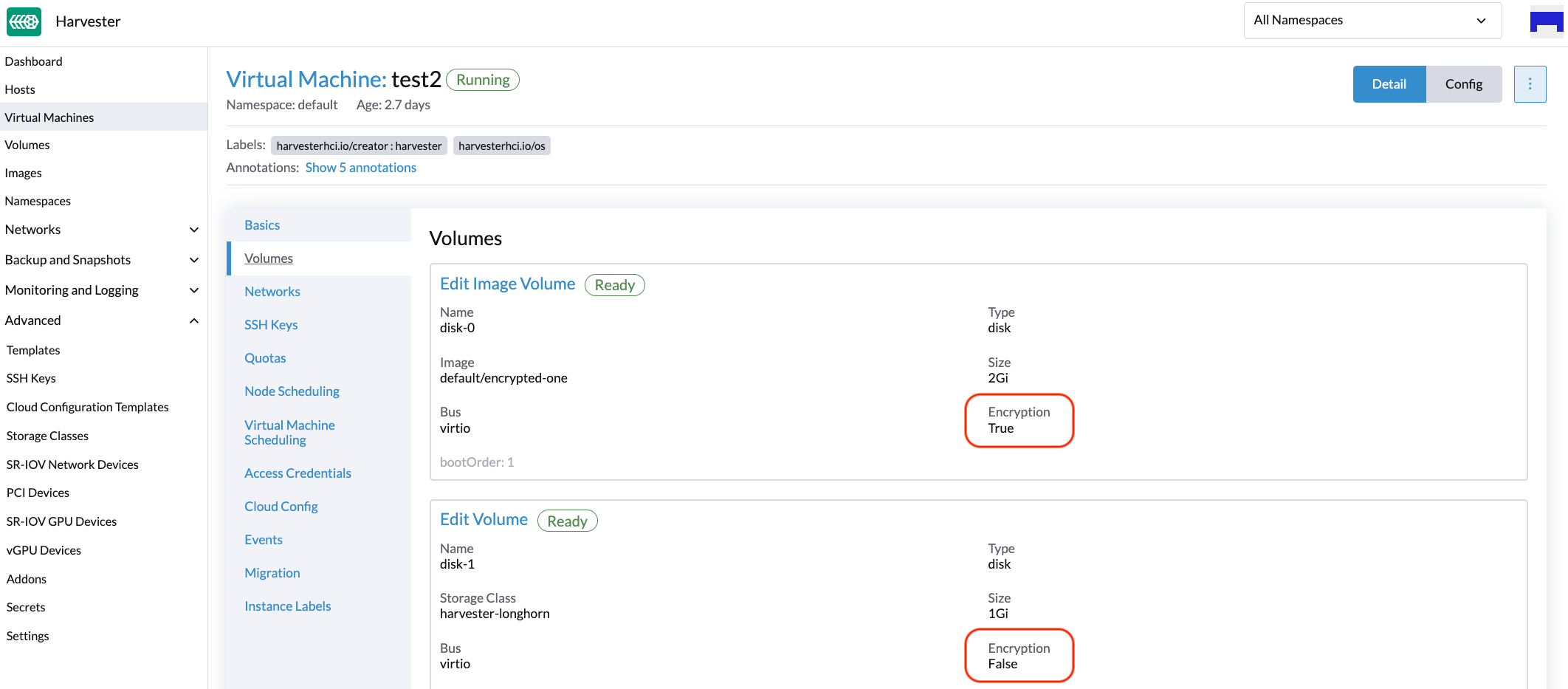Open Storage Classes in the sidebar

click(47, 436)
